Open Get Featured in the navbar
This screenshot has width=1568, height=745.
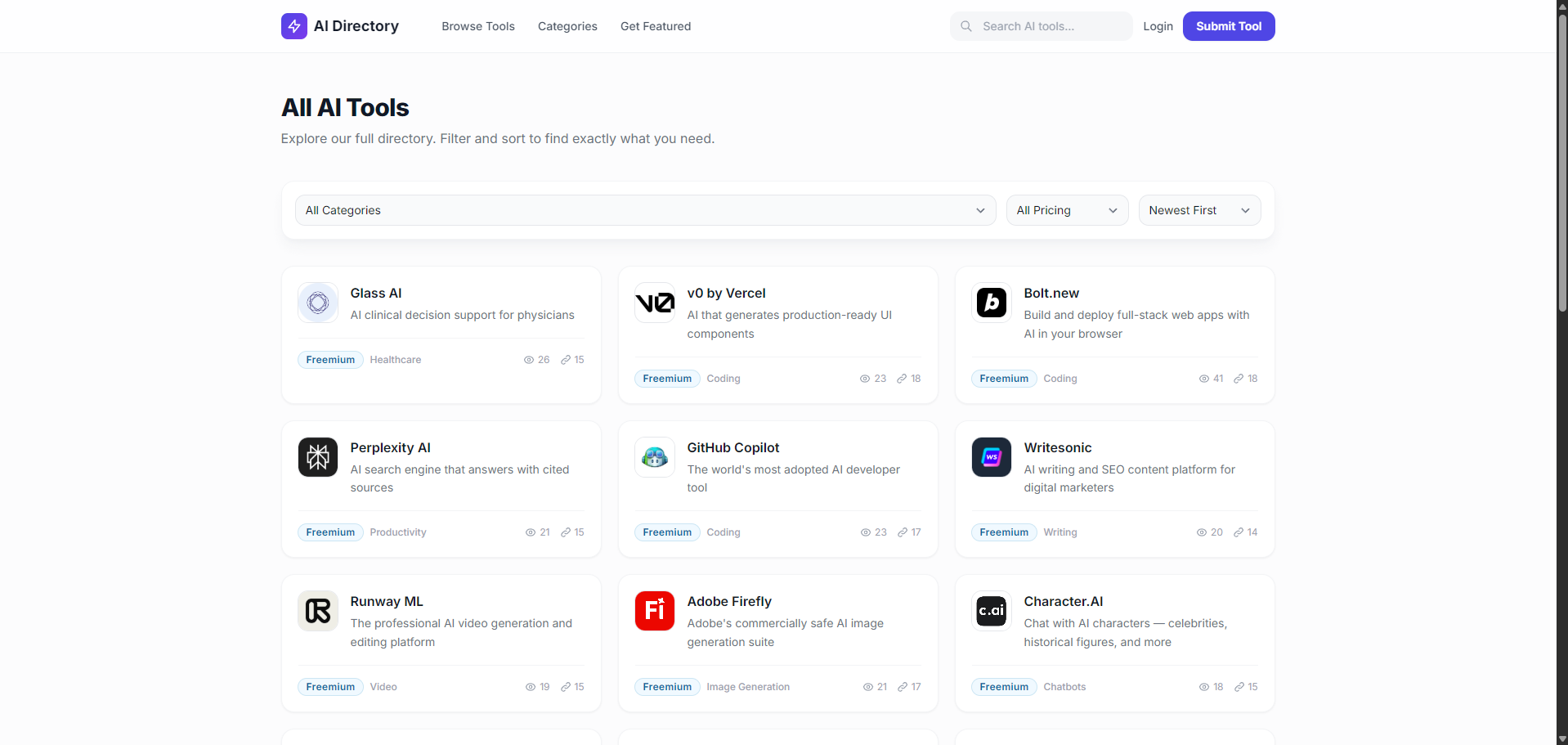tap(656, 26)
